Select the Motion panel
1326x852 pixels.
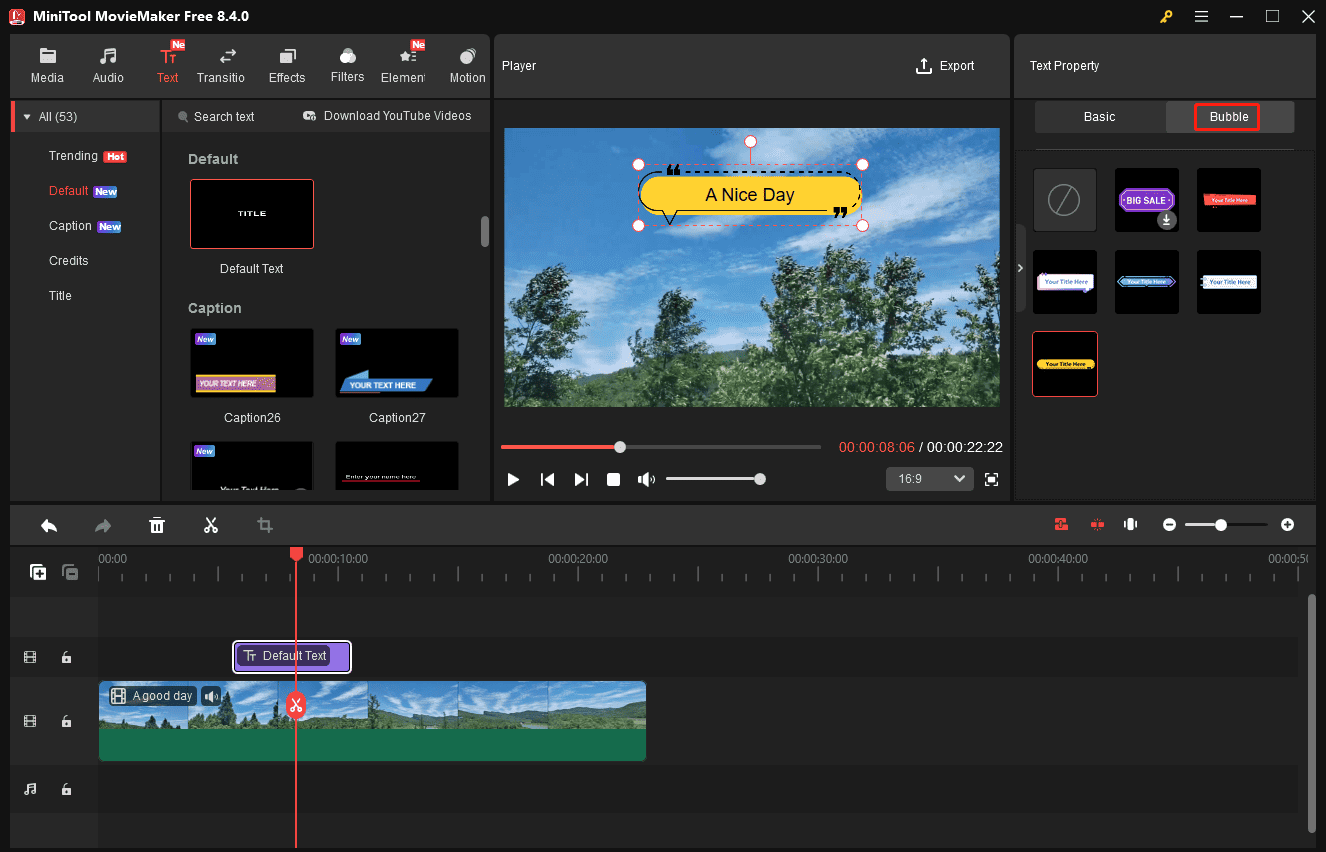466,63
